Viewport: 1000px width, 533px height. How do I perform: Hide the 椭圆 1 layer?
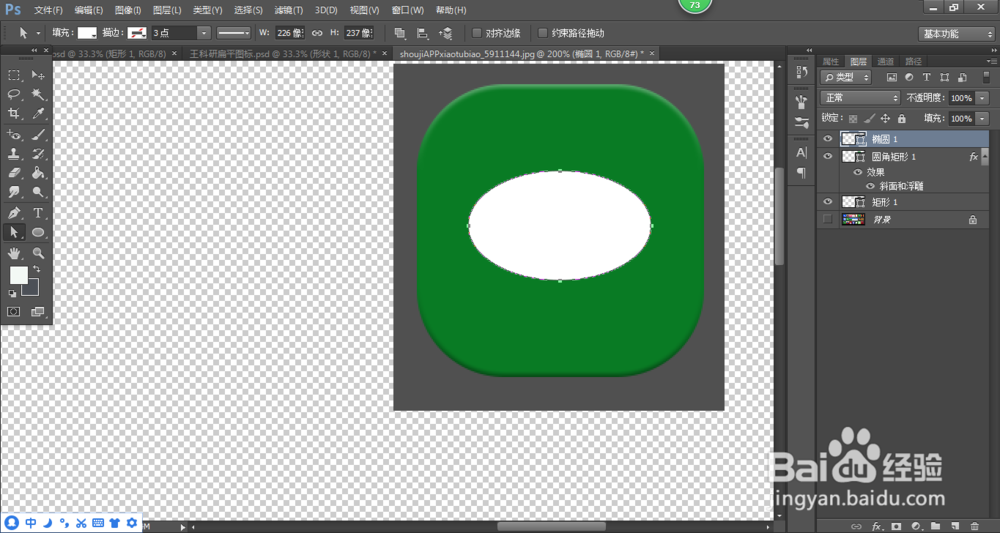pyautogui.click(x=828, y=138)
